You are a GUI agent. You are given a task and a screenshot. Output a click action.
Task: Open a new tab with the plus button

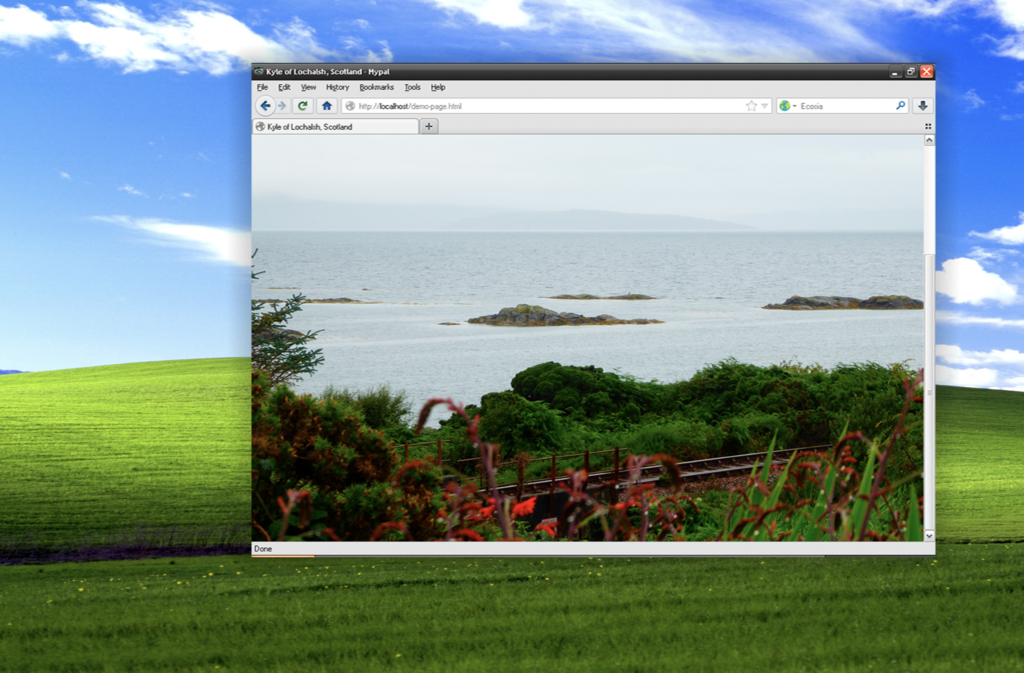click(x=429, y=126)
